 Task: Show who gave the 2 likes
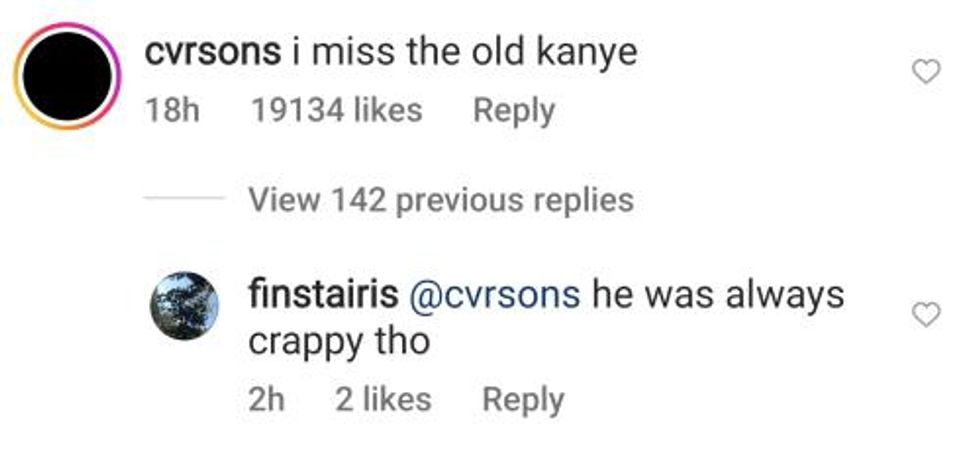click(x=383, y=400)
